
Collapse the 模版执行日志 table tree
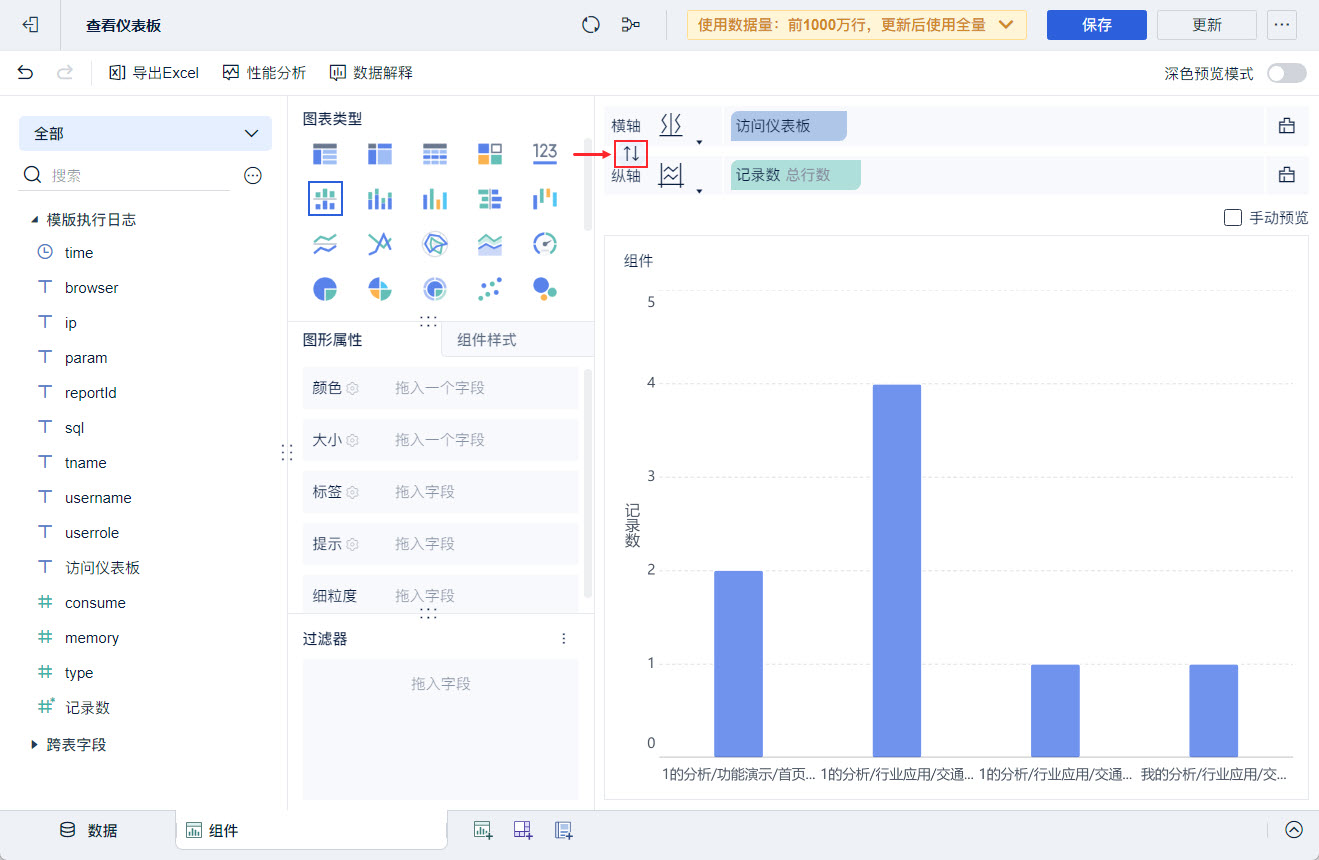35,220
